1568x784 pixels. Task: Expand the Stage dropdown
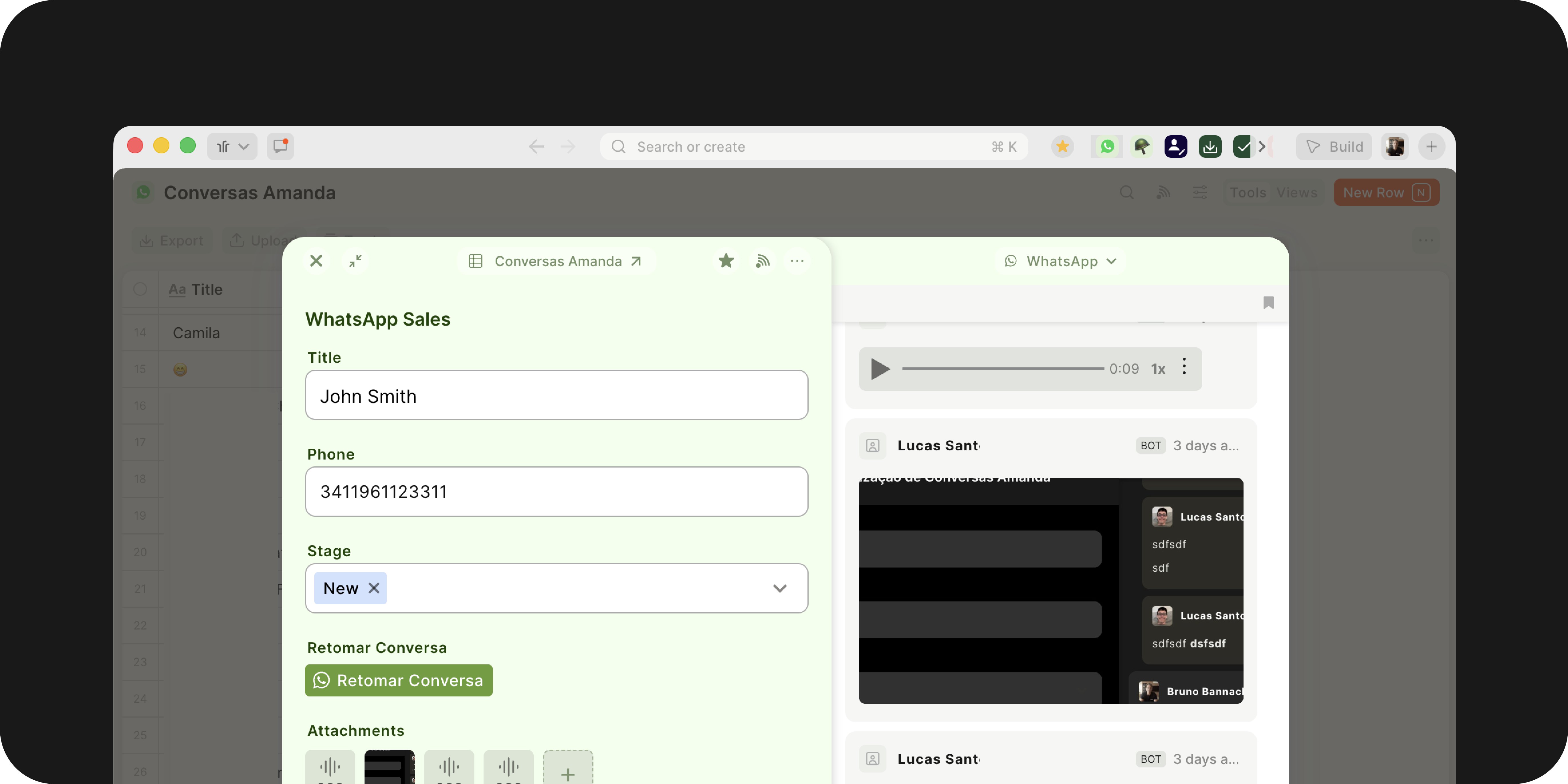(x=780, y=588)
